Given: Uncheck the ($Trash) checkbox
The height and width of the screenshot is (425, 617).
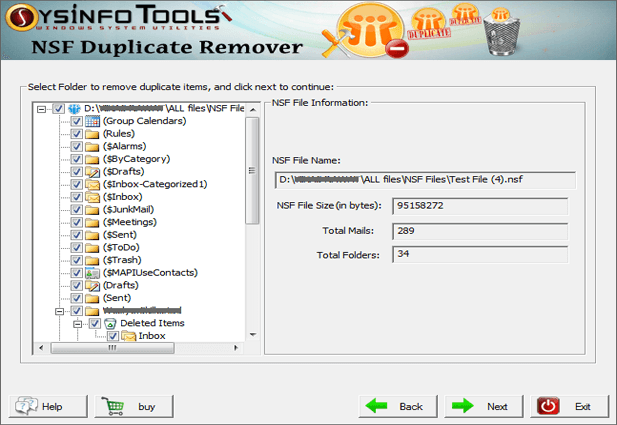Looking at the screenshot, I should pyautogui.click(x=76, y=260).
